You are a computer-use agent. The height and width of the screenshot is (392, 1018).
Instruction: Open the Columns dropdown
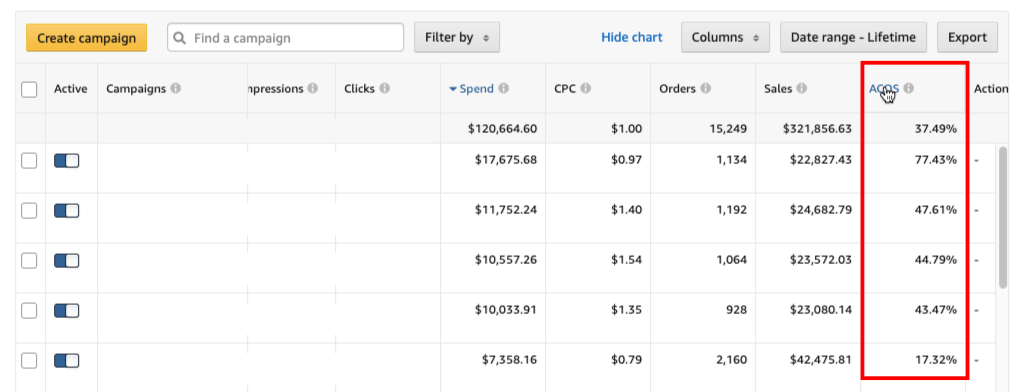tap(725, 38)
